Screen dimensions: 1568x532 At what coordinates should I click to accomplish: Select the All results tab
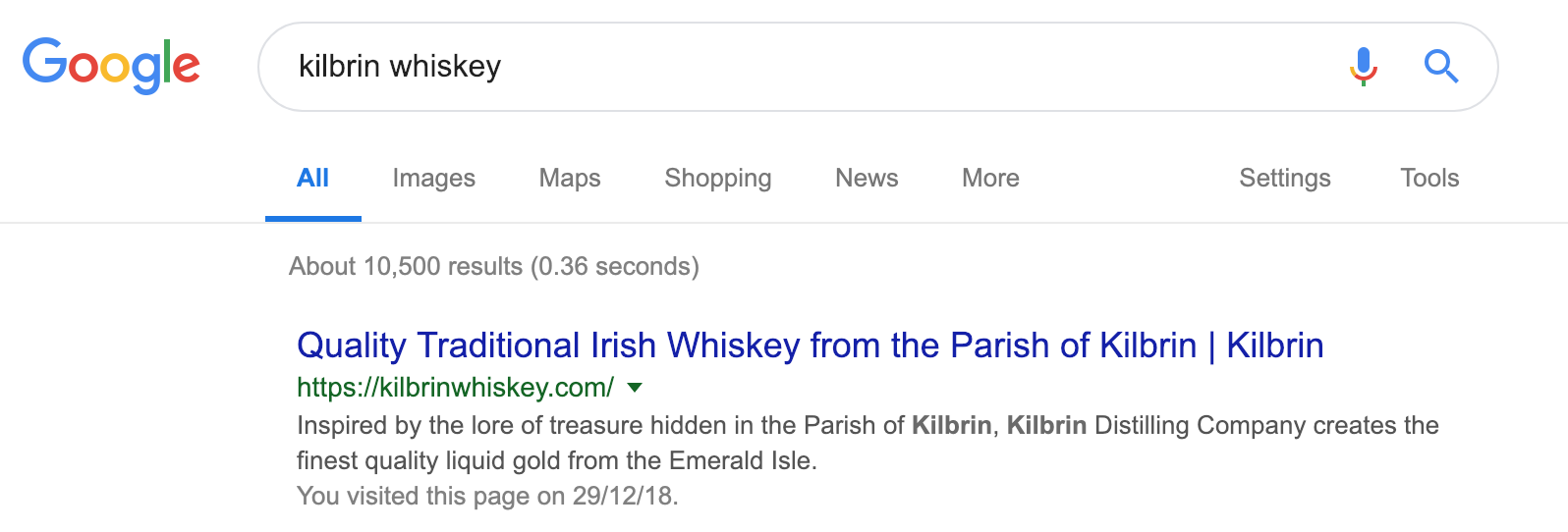312,178
